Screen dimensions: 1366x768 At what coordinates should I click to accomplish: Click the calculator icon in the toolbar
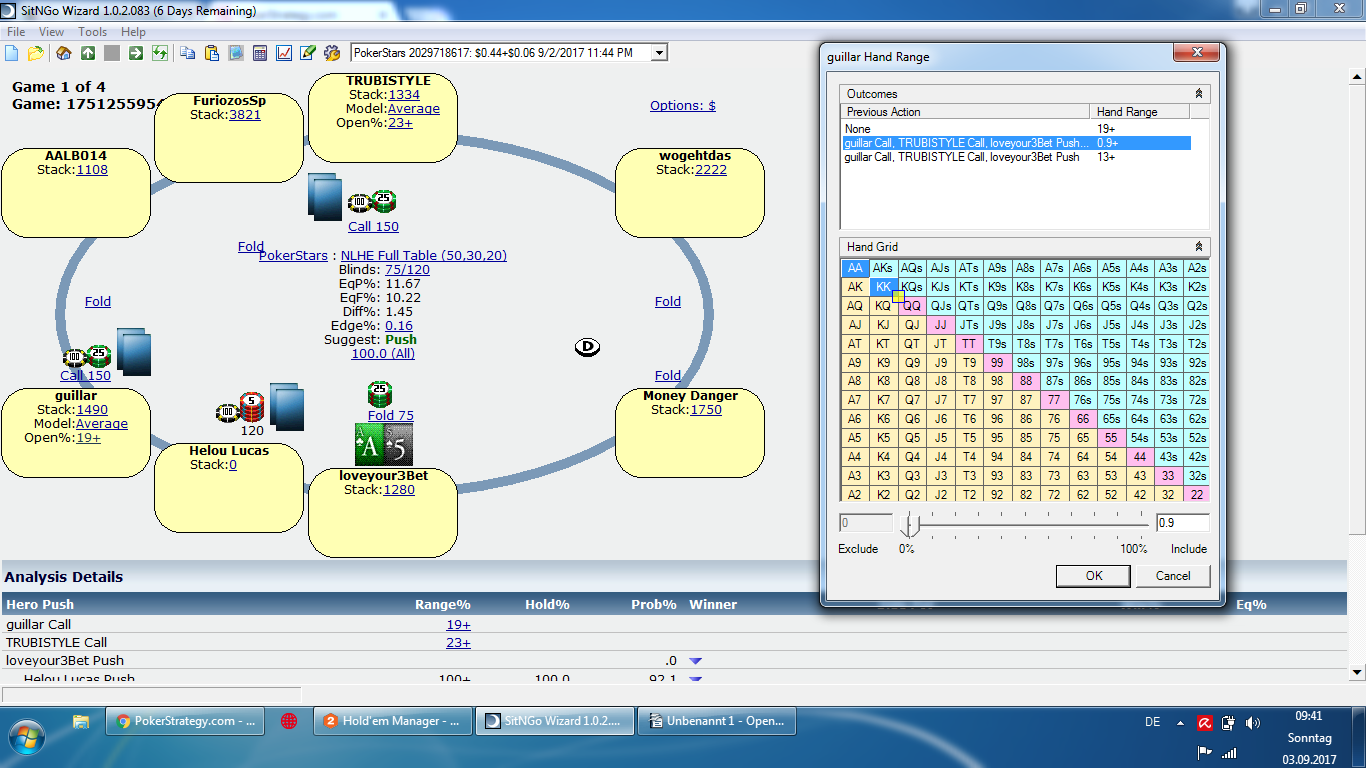tap(260, 53)
